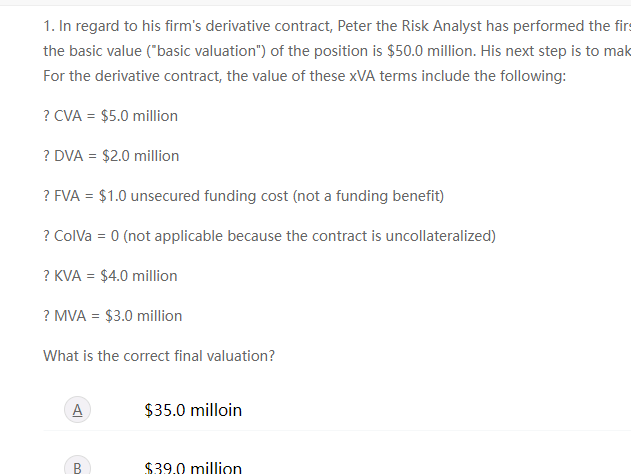Image resolution: width=631 pixels, height=474 pixels.
Task: Click "For the derivative contract" sentence start
Action: pyautogui.click(x=125, y=76)
